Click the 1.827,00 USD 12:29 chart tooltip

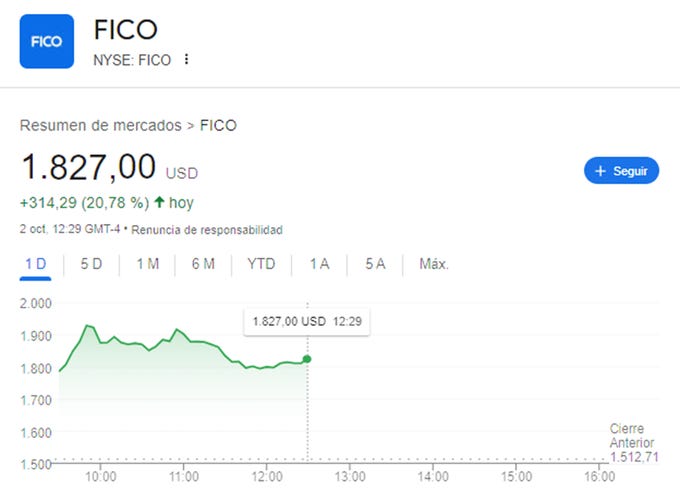click(x=307, y=321)
